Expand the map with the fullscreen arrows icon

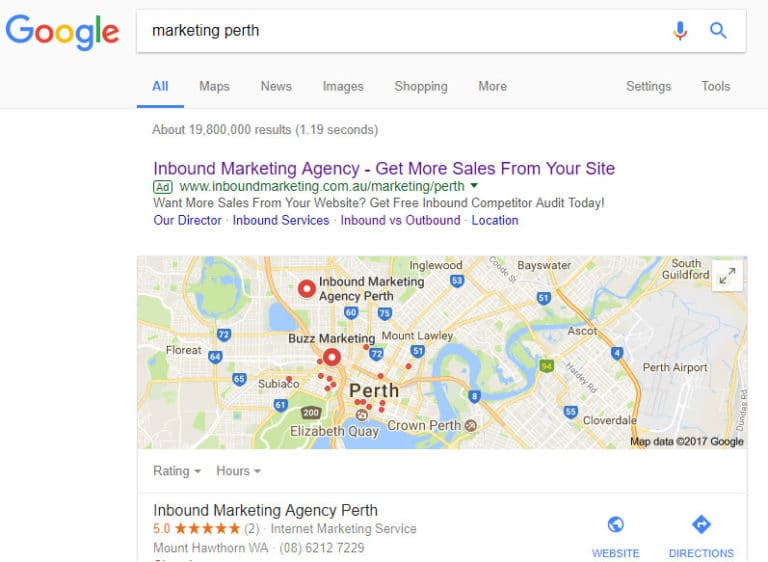point(727,276)
